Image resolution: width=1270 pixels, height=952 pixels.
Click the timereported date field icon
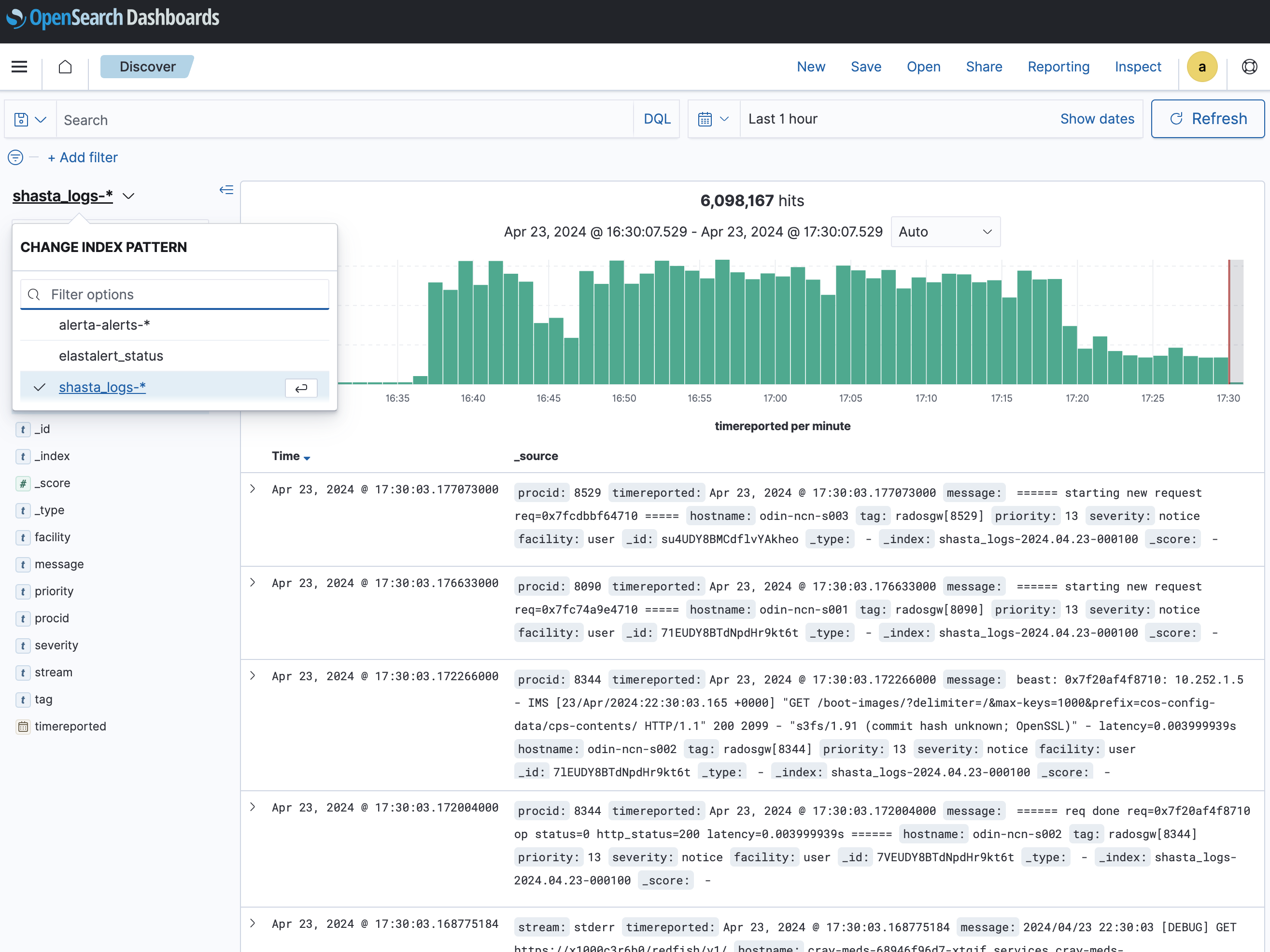tap(23, 727)
